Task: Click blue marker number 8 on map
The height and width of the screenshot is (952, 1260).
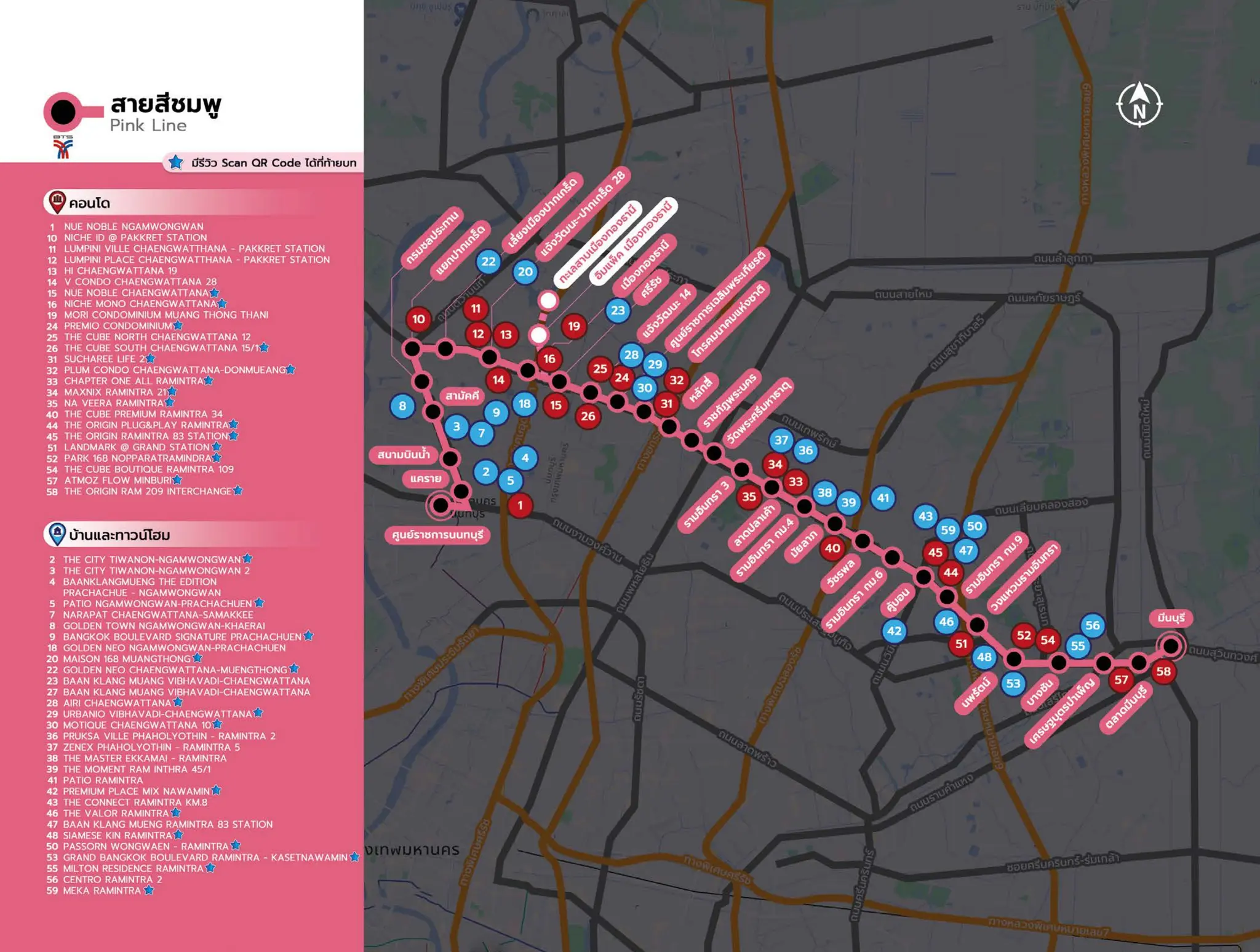Action: (x=402, y=406)
